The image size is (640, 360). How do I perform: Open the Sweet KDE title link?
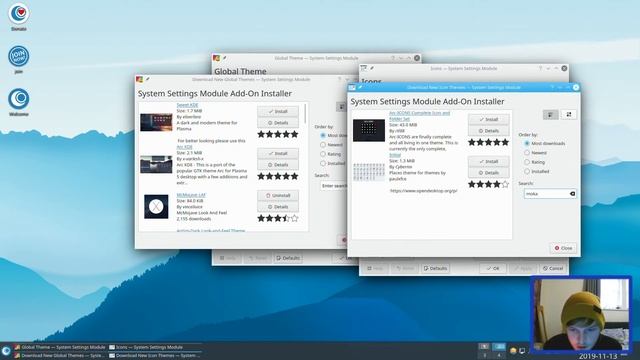point(187,105)
